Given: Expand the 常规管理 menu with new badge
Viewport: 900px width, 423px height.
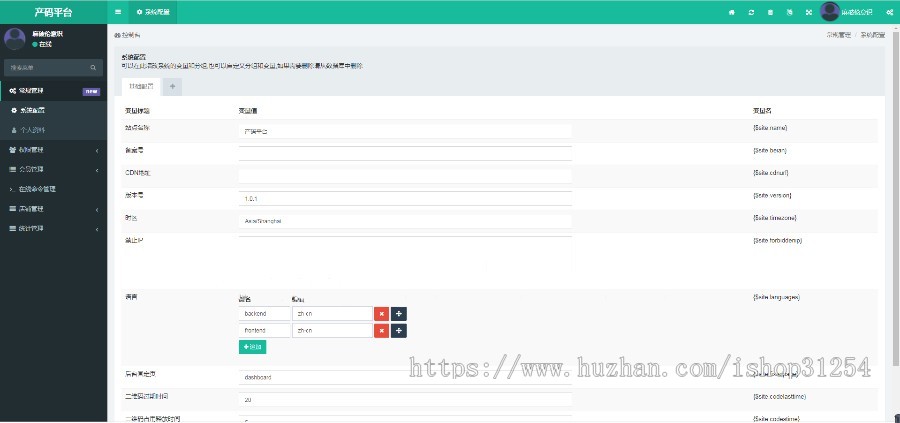Looking at the screenshot, I should [53, 91].
